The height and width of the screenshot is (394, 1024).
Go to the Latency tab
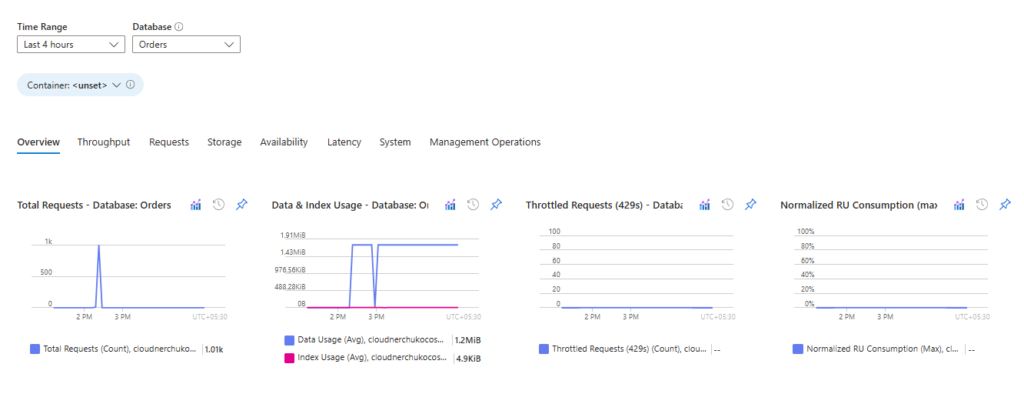tap(344, 142)
